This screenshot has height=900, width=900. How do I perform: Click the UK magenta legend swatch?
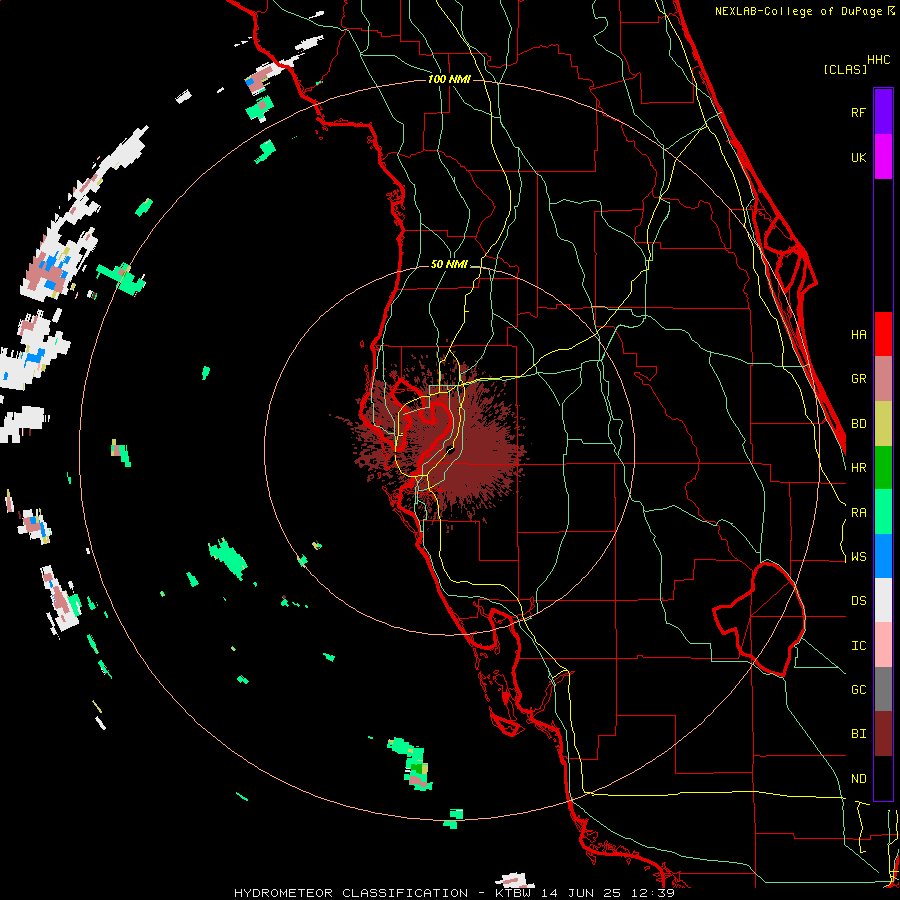click(x=883, y=157)
